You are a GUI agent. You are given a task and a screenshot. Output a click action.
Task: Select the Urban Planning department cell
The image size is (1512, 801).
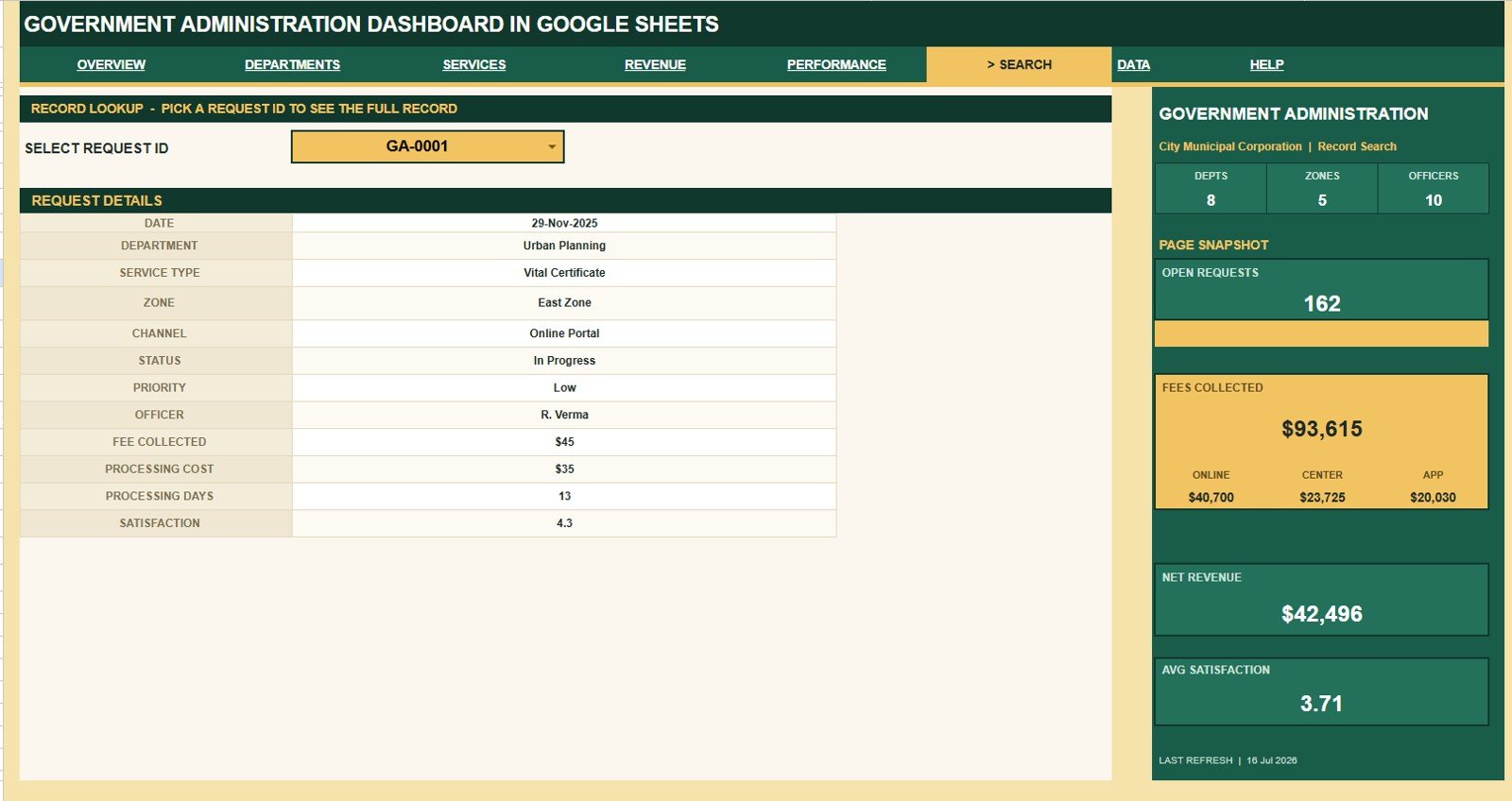pos(564,246)
